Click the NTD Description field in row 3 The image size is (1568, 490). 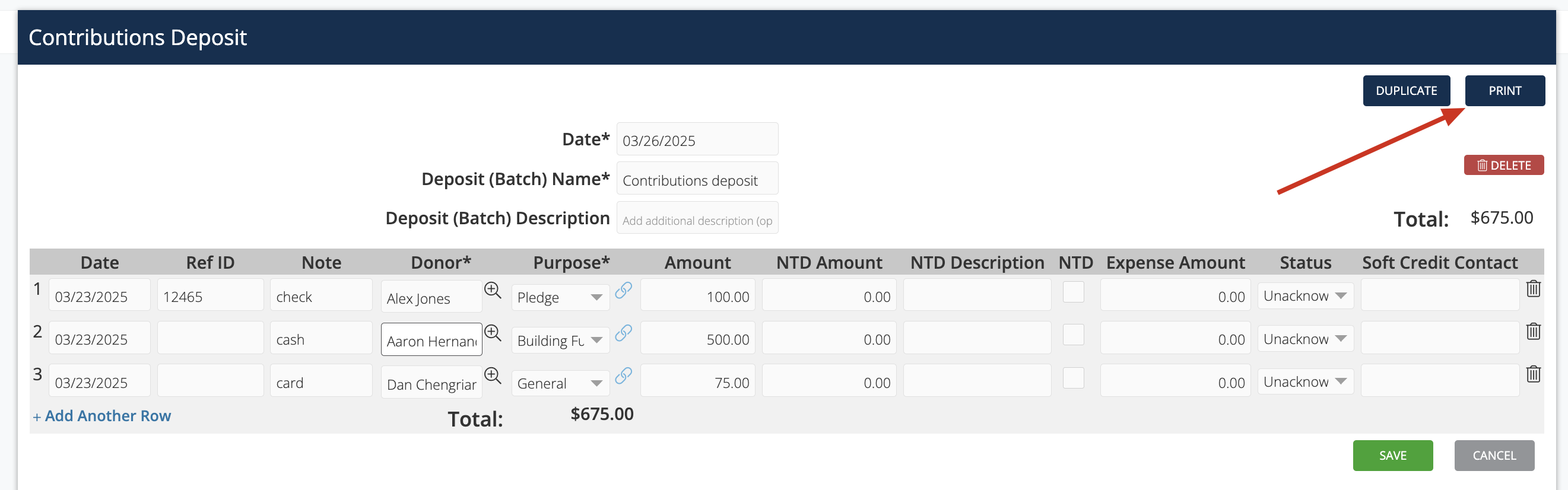point(977,381)
